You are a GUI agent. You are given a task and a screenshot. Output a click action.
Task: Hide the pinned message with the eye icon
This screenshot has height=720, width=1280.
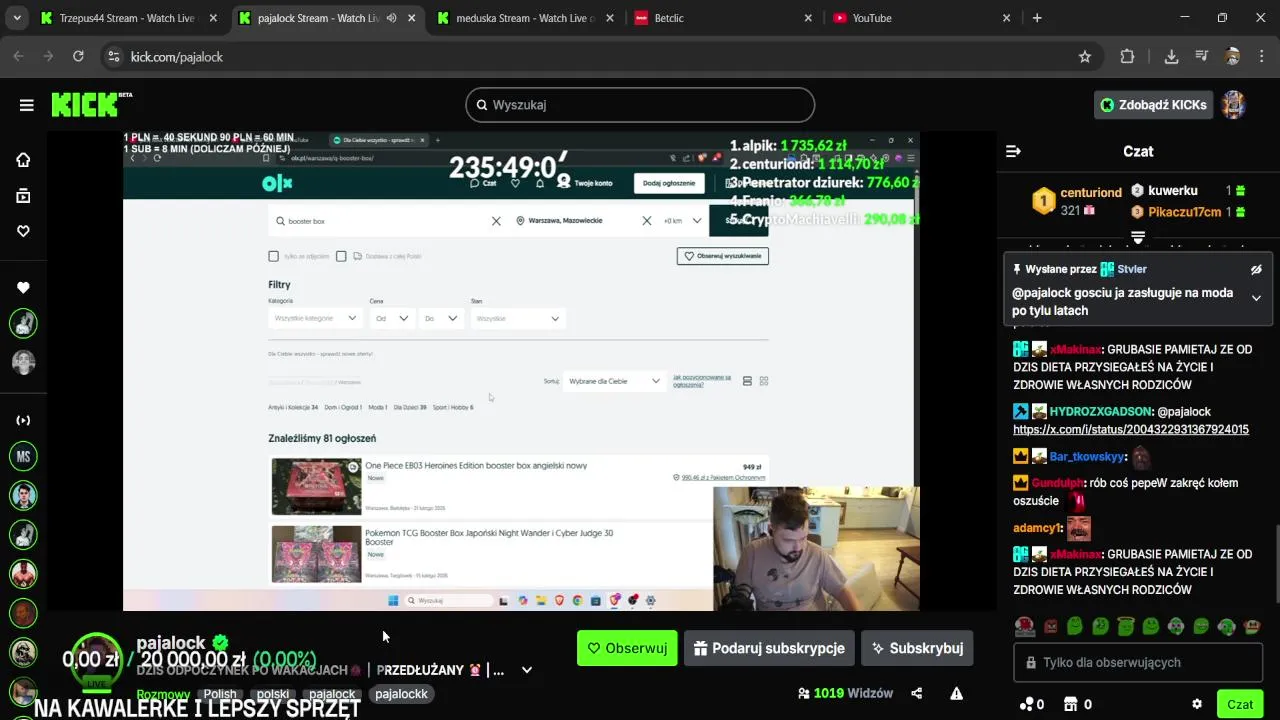[1256, 270]
